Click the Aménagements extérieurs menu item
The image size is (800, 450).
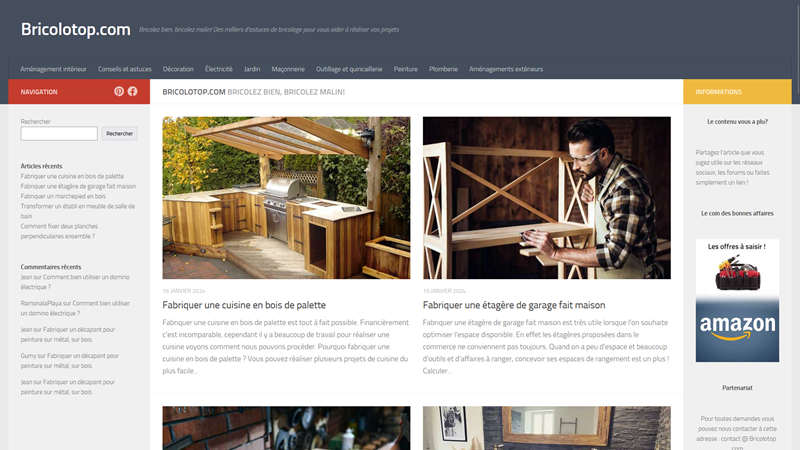click(x=506, y=69)
